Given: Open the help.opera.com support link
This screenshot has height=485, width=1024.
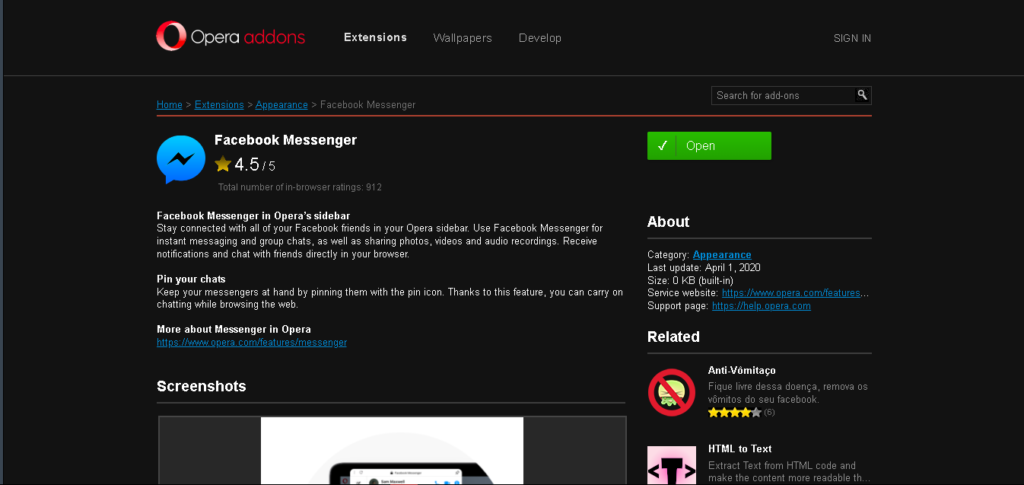Looking at the screenshot, I should click(x=761, y=305).
